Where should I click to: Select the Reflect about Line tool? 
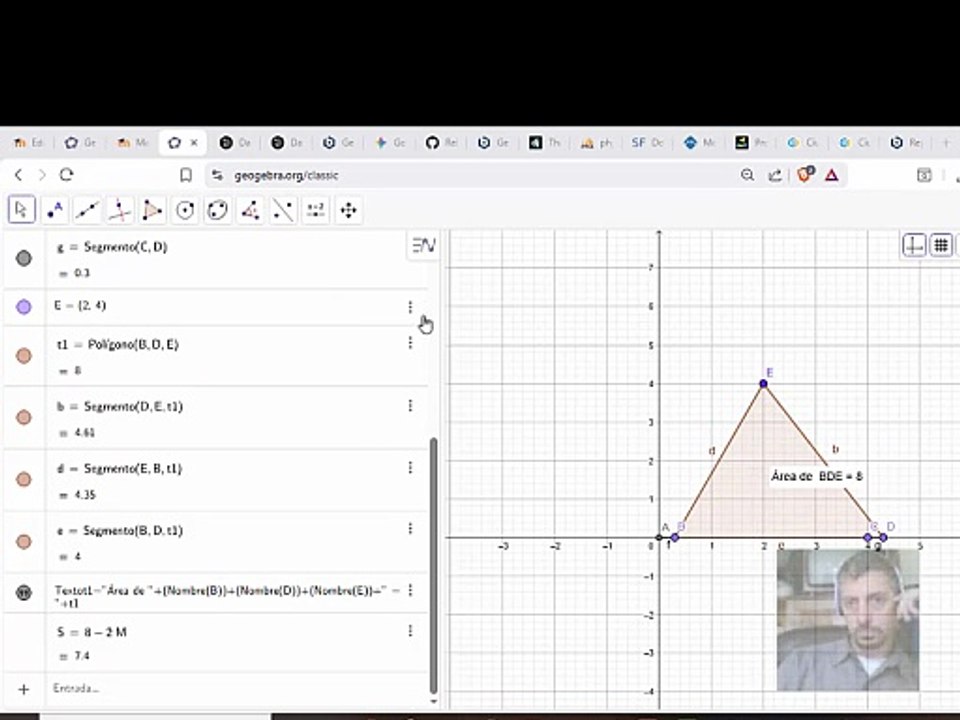[x=283, y=210]
